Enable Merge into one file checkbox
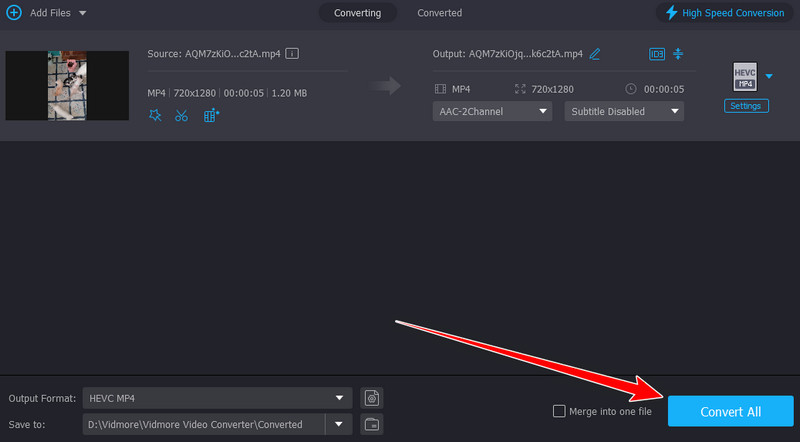This screenshot has width=800, height=442. coord(559,411)
